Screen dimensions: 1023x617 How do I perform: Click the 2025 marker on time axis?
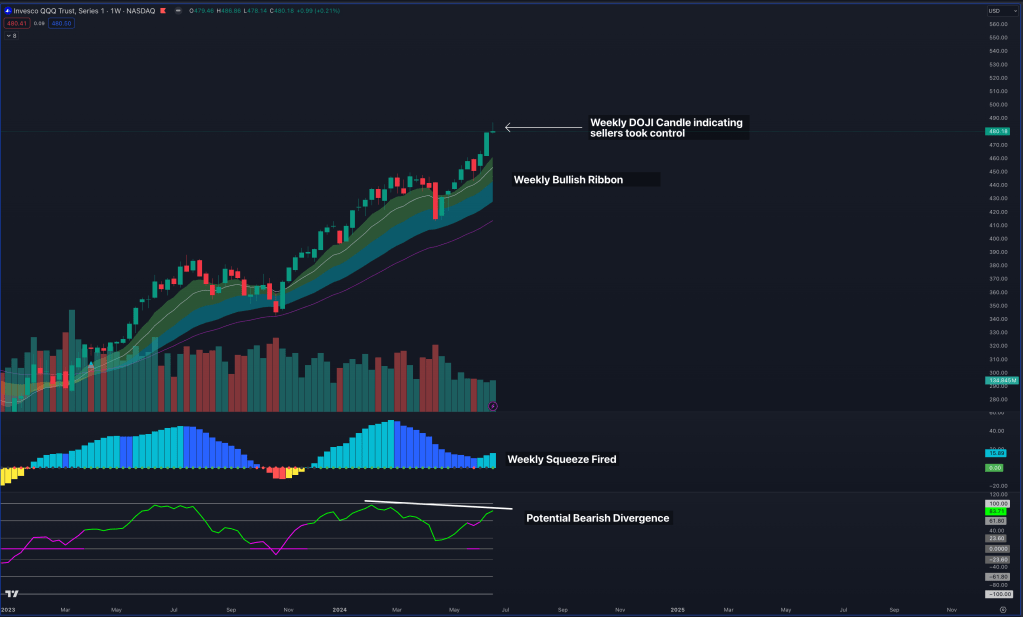pyautogui.click(x=677, y=608)
